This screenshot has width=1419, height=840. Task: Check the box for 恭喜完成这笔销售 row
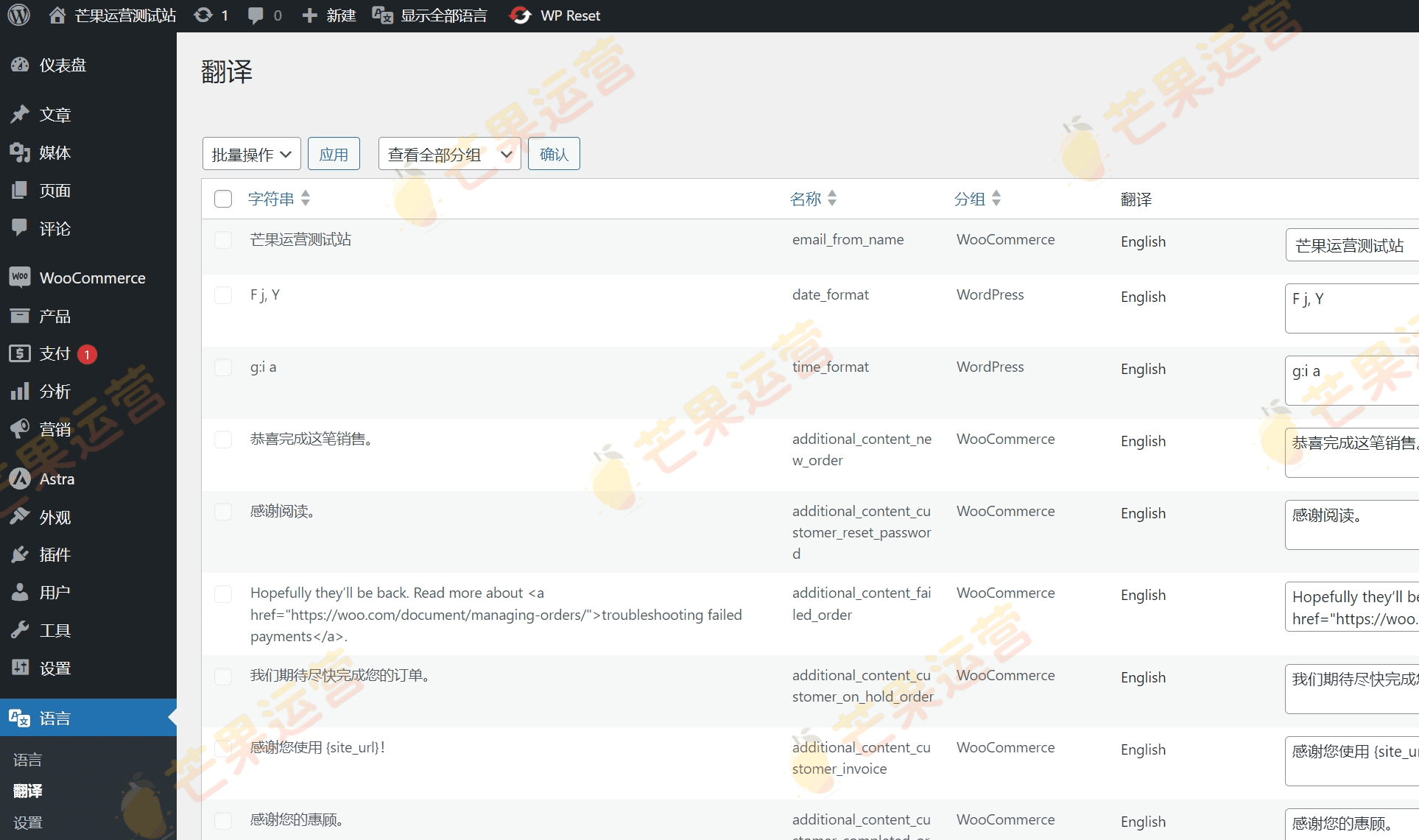pyautogui.click(x=223, y=440)
